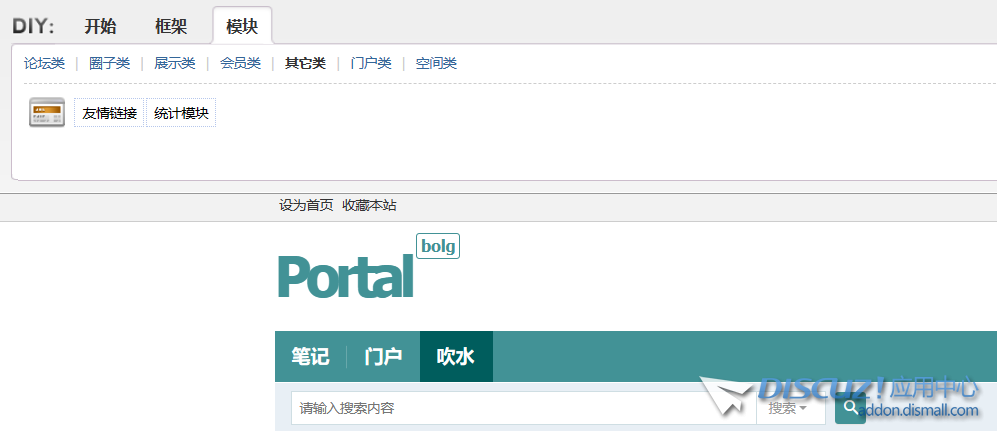The width and height of the screenshot is (997, 436).
Task: Pick the 友情链接 module
Action: (109, 113)
